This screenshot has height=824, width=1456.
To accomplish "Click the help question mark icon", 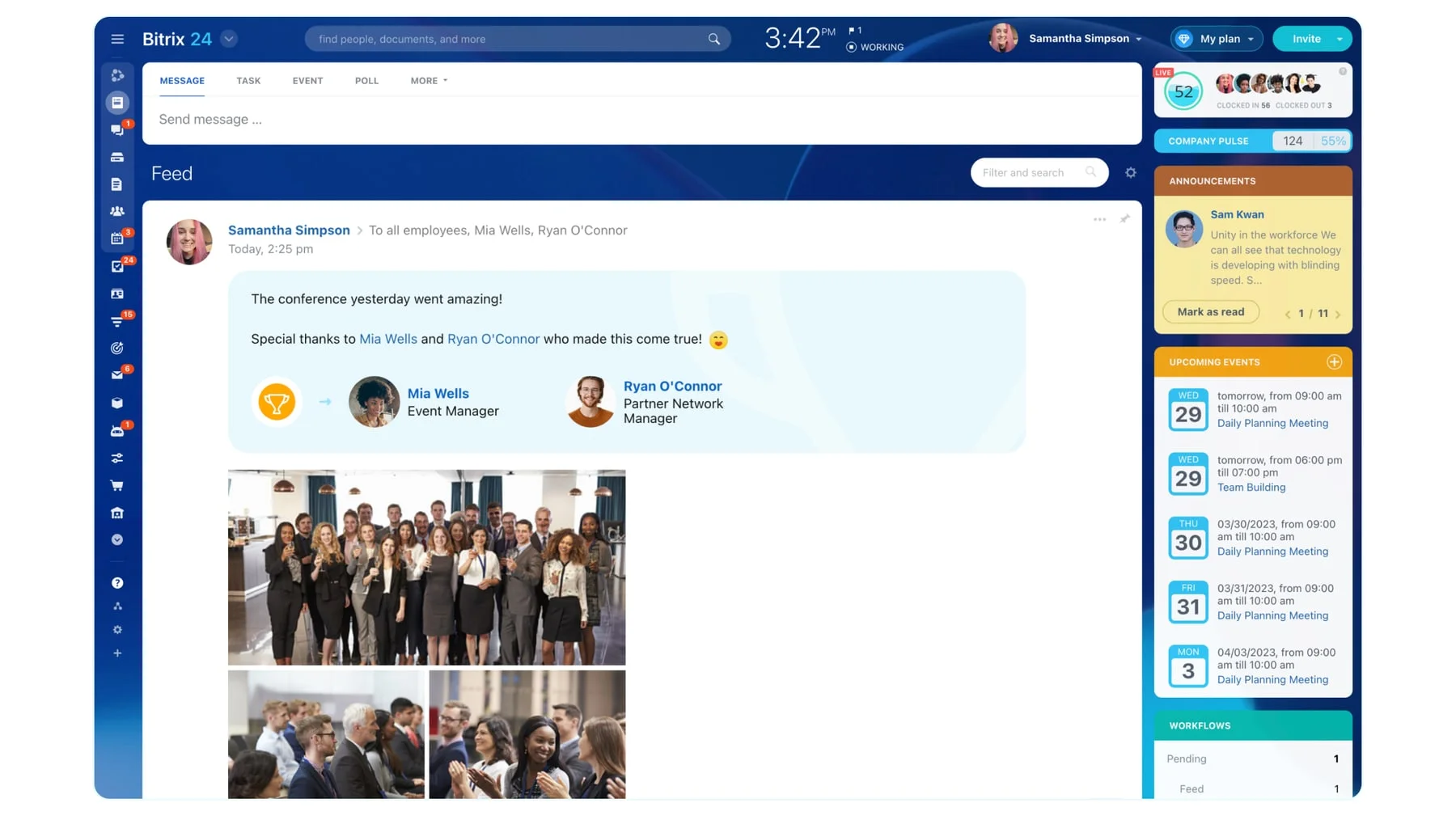I will [x=117, y=583].
